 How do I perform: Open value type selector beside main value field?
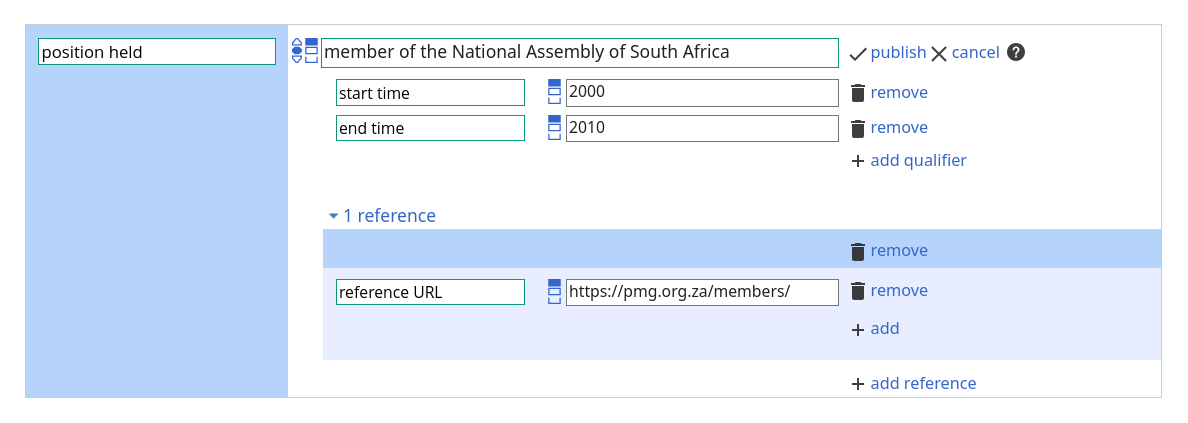(311, 52)
